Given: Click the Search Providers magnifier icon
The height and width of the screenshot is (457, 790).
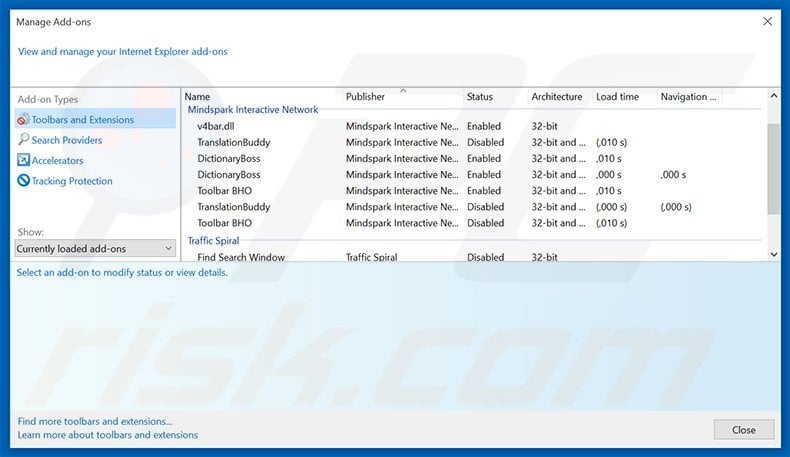Looking at the screenshot, I should pyautogui.click(x=23, y=140).
